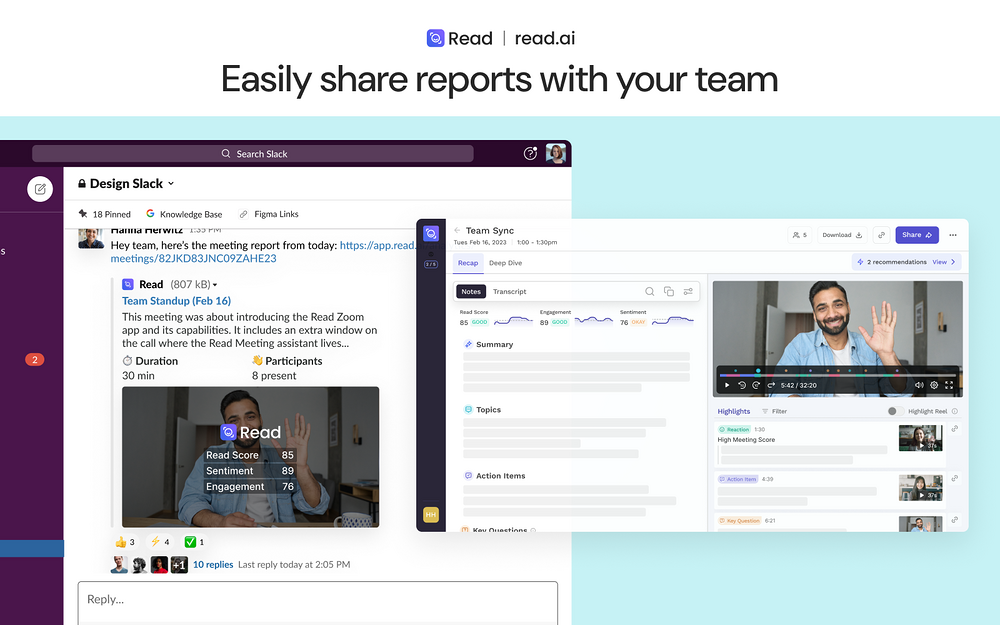Play Action Item highlight thumbnail

coord(920,488)
